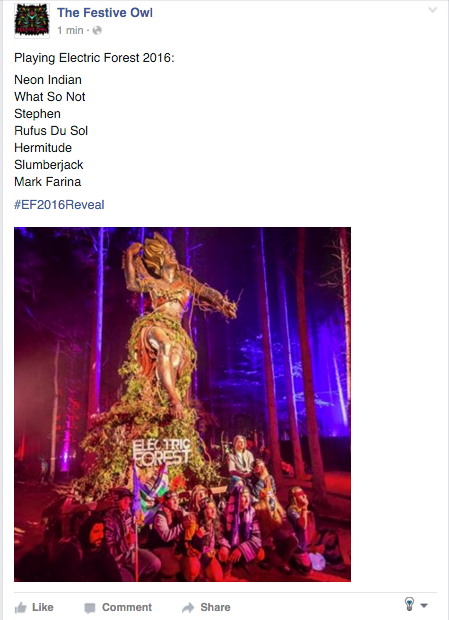
Task: Click the Like text label
Action: [x=43, y=607]
